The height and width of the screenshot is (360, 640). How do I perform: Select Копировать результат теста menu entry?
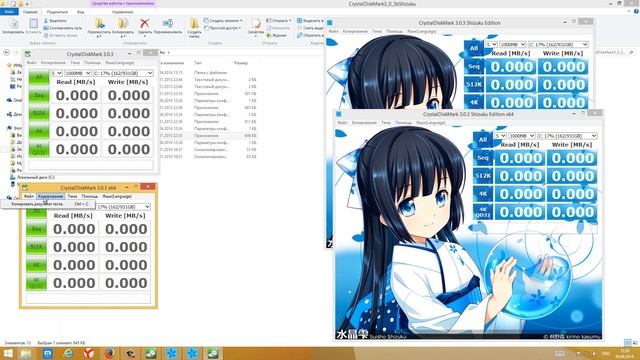point(48,204)
